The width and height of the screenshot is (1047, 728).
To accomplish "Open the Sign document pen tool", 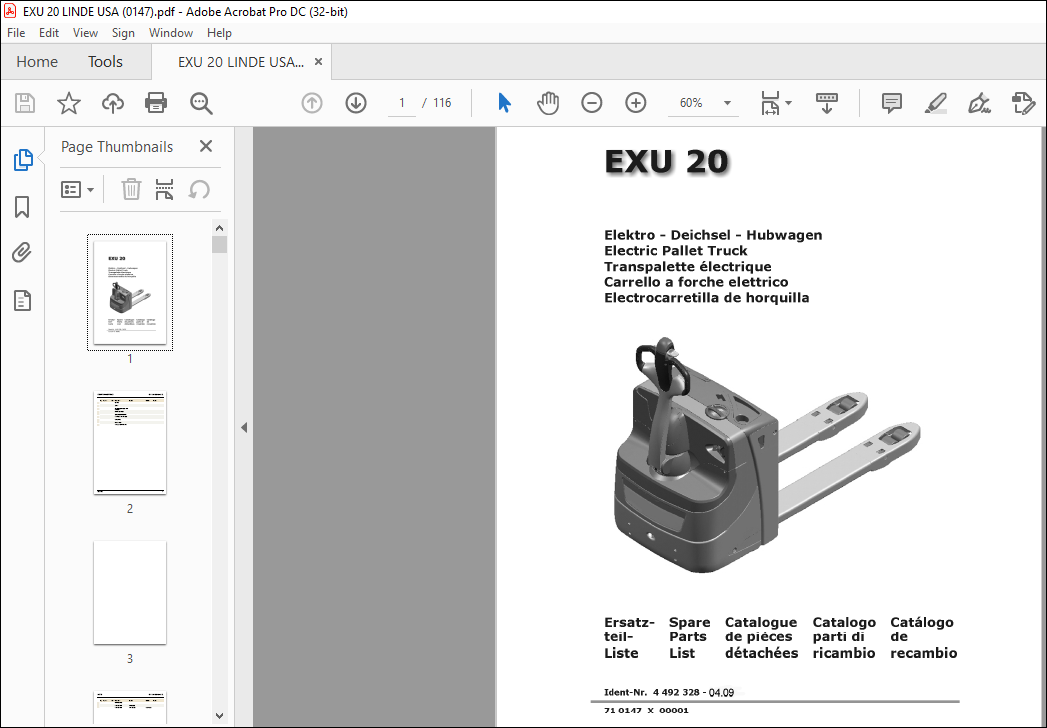I will (979, 103).
